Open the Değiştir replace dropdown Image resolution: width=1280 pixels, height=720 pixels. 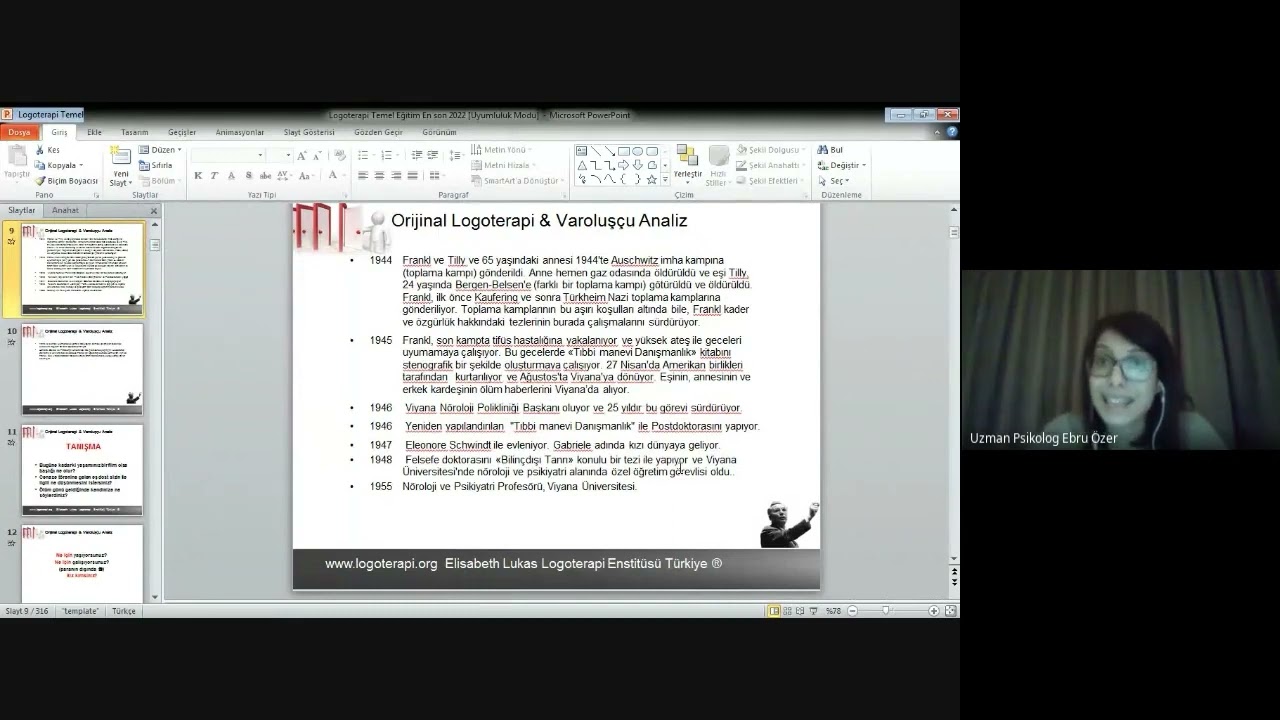point(842,165)
